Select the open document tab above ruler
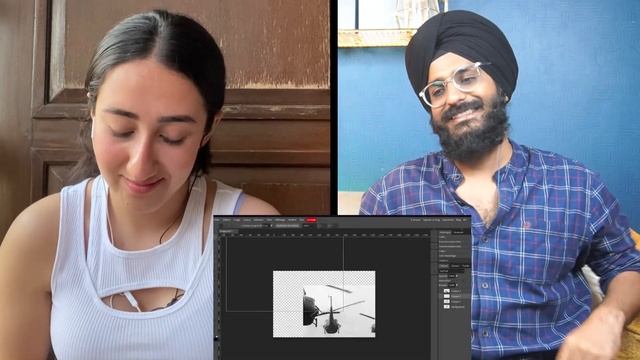The width and height of the screenshot is (640, 360). click(229, 231)
